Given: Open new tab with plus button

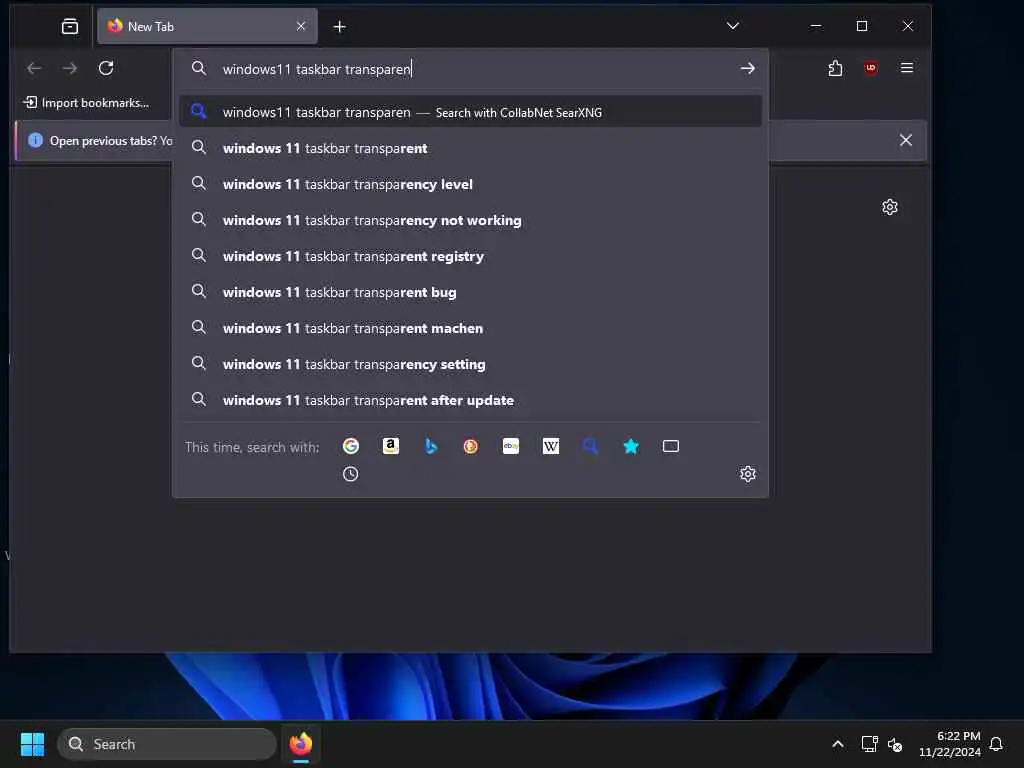Looking at the screenshot, I should (x=340, y=27).
